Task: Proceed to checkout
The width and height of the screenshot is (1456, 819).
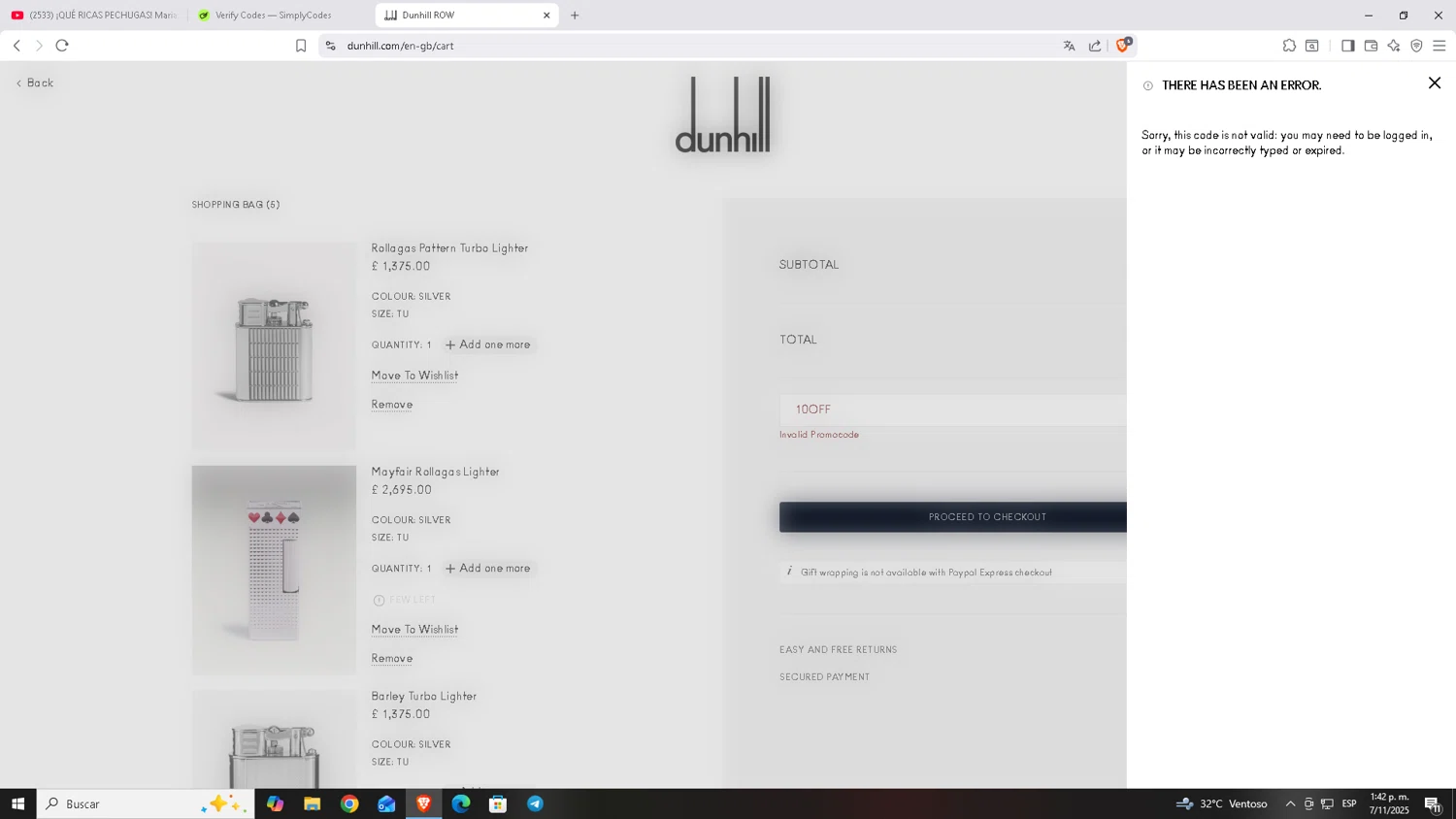Action: [x=952, y=517]
